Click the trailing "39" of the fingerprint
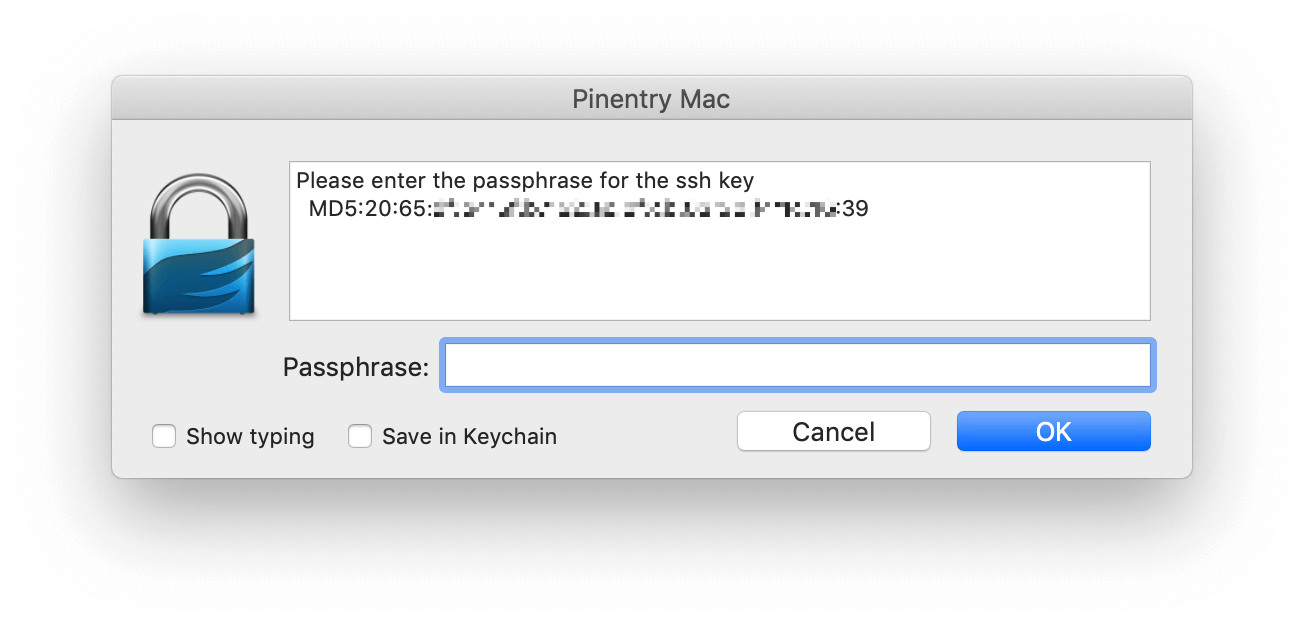Image resolution: width=1304 pixels, height=626 pixels. (x=855, y=209)
